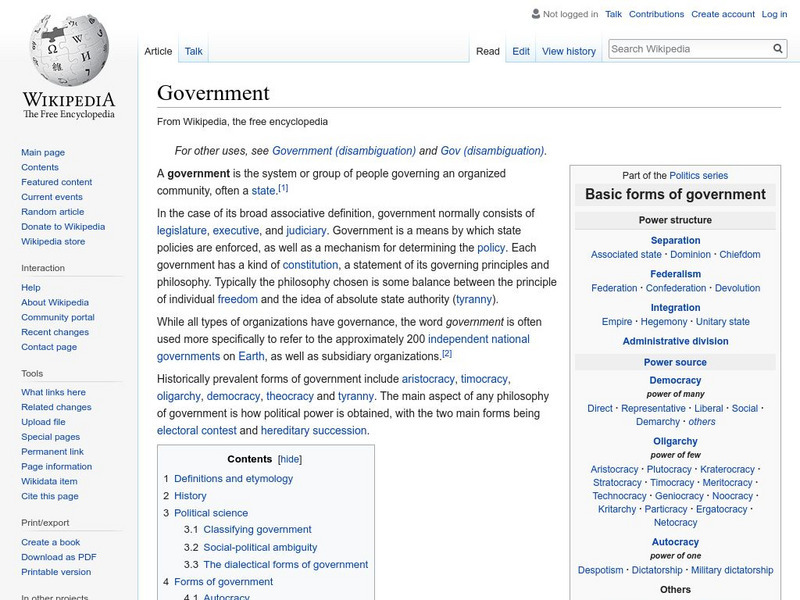The height and width of the screenshot is (600, 800).
Task: Jump to Definitions and etymology section
Action: (234, 478)
